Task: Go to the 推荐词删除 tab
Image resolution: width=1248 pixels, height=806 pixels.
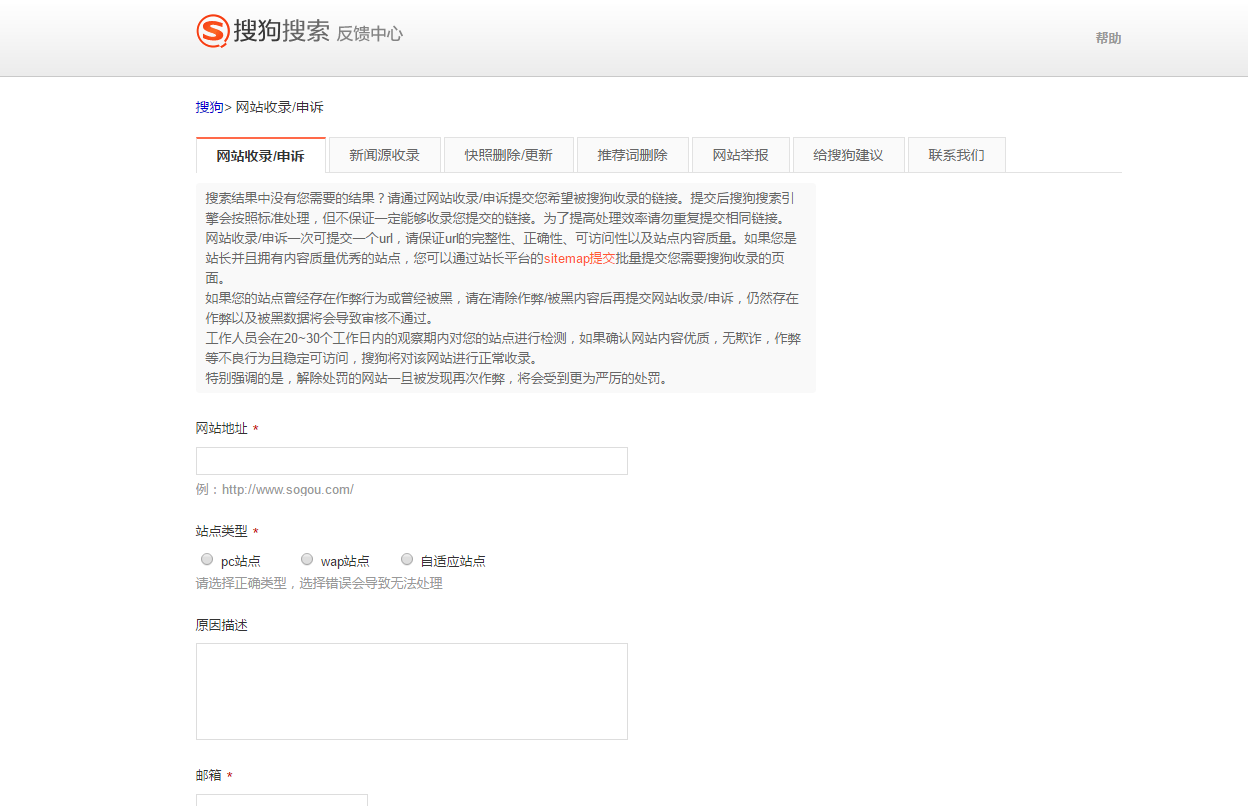Action: pyautogui.click(x=632, y=155)
